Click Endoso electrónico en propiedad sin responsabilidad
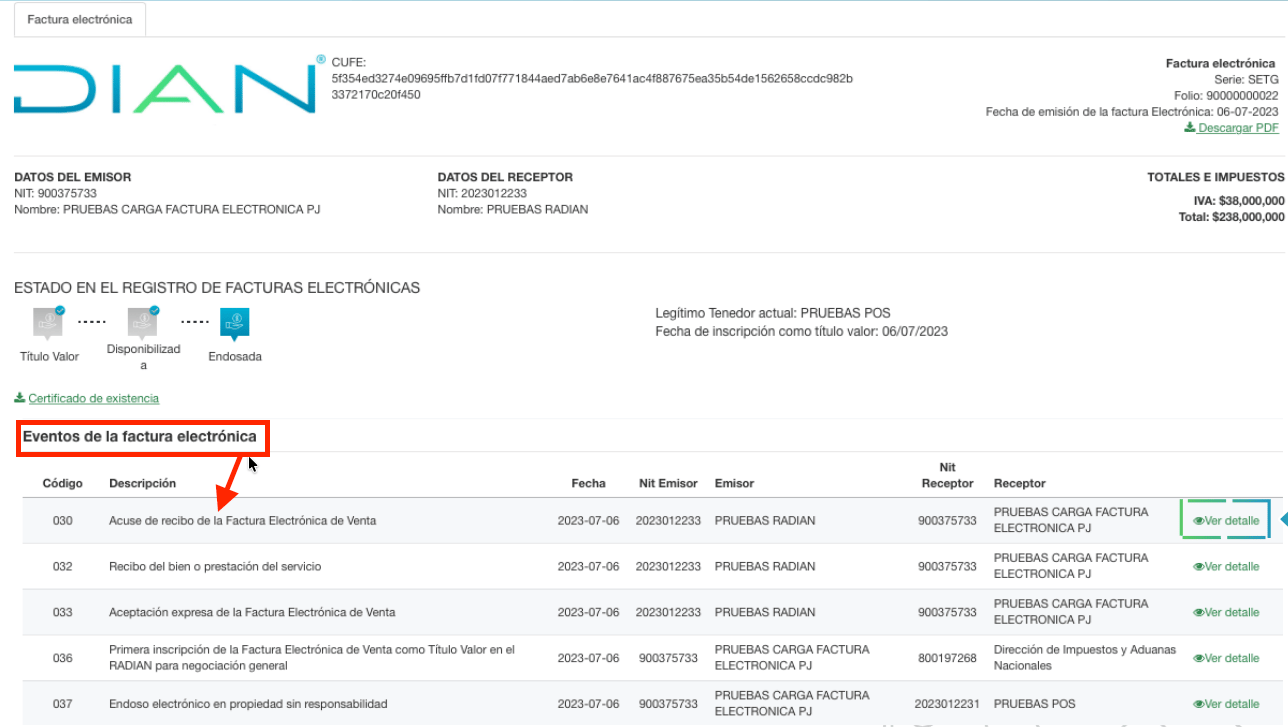Viewport: 1288px width, 727px height. pyautogui.click(x=248, y=704)
